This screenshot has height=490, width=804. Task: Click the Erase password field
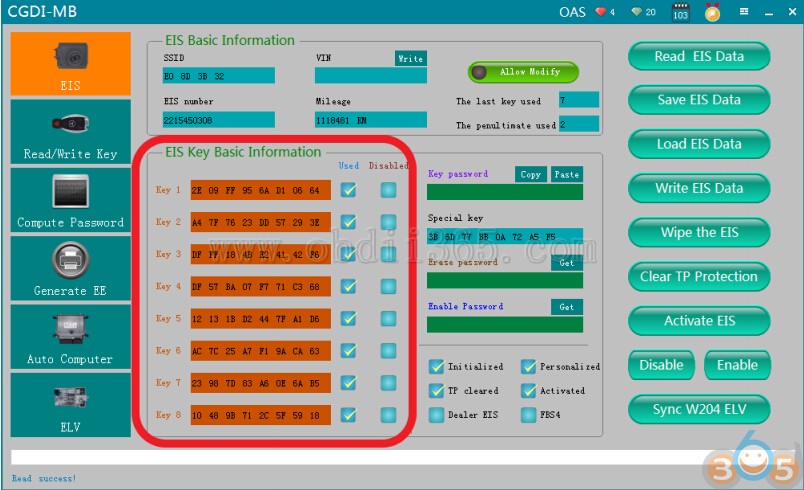tap(505, 280)
